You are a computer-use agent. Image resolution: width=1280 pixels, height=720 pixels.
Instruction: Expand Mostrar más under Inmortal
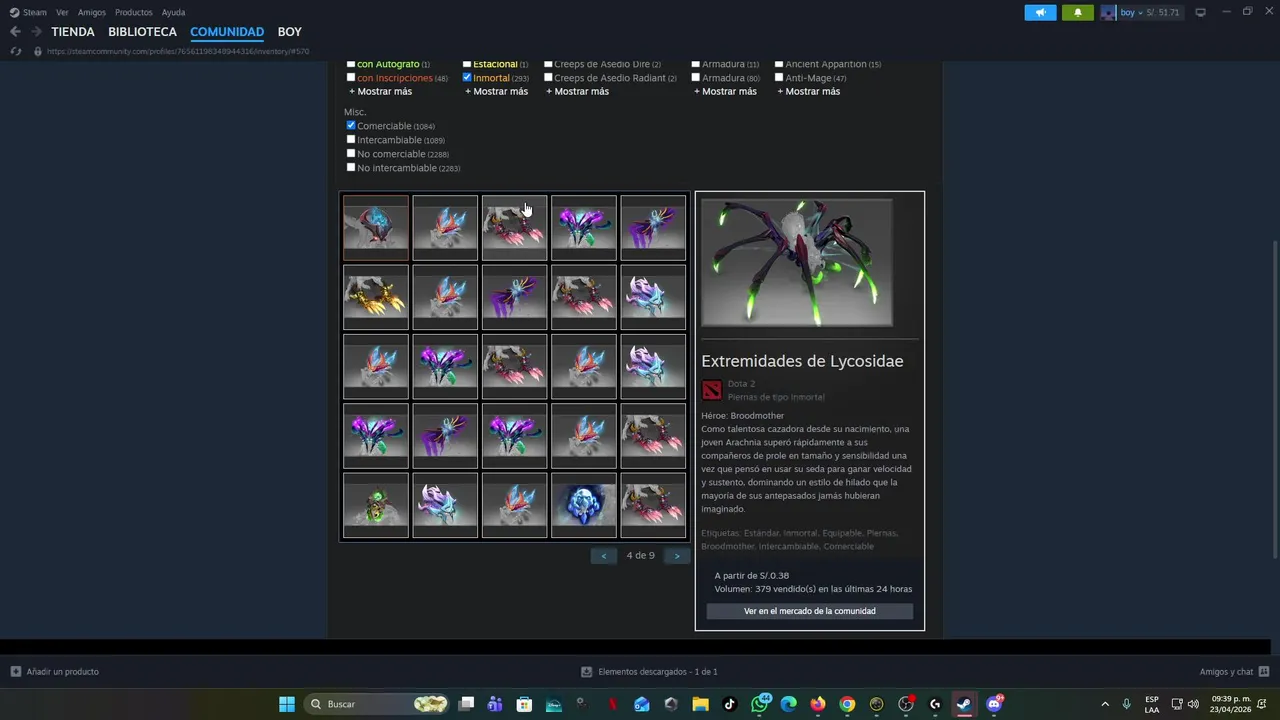tap(496, 91)
